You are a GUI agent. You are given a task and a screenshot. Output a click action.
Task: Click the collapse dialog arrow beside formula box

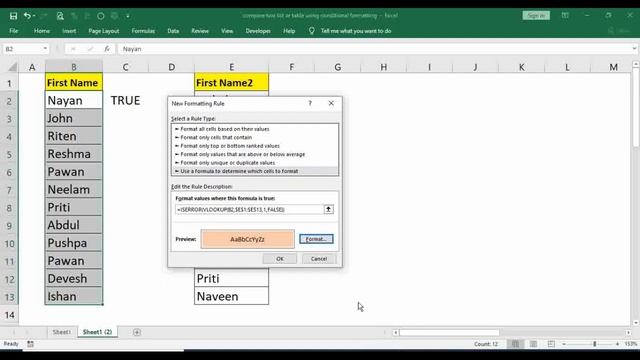coord(328,209)
